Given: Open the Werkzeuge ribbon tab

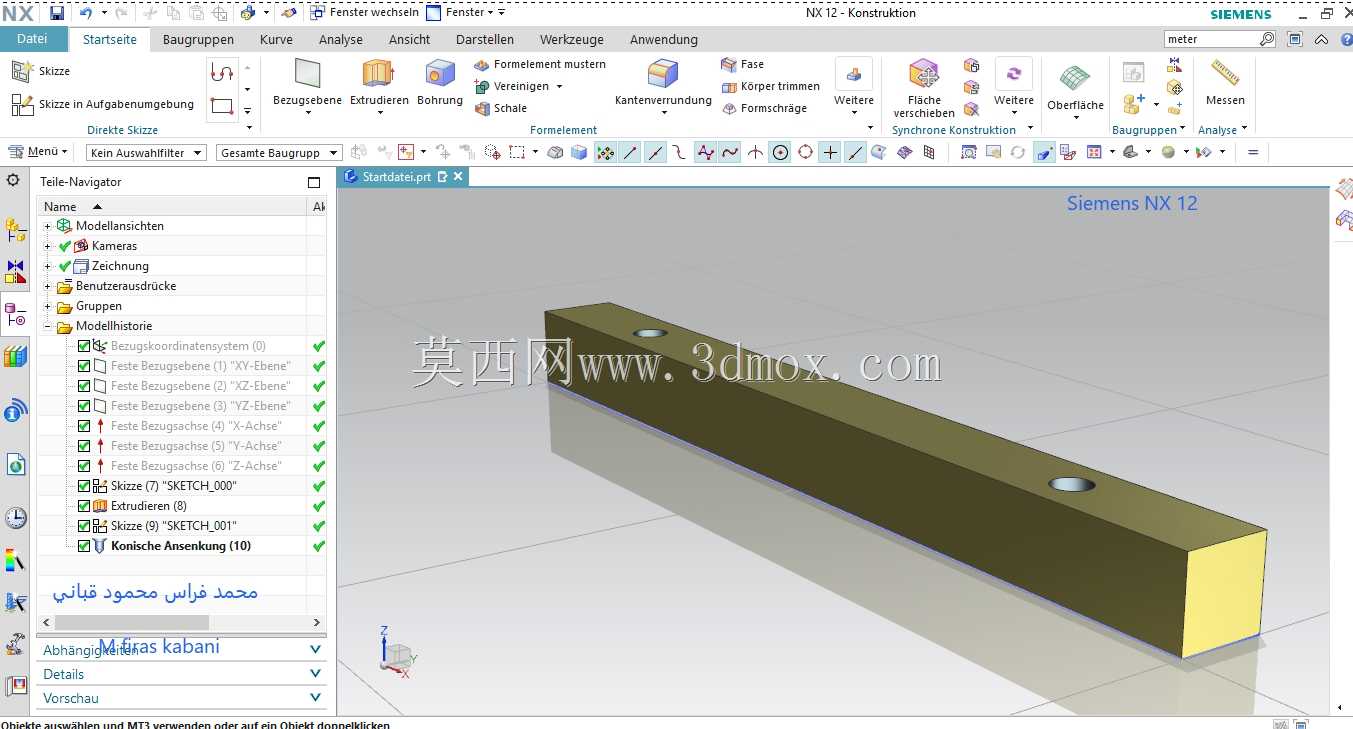Looking at the screenshot, I should pyautogui.click(x=572, y=39).
